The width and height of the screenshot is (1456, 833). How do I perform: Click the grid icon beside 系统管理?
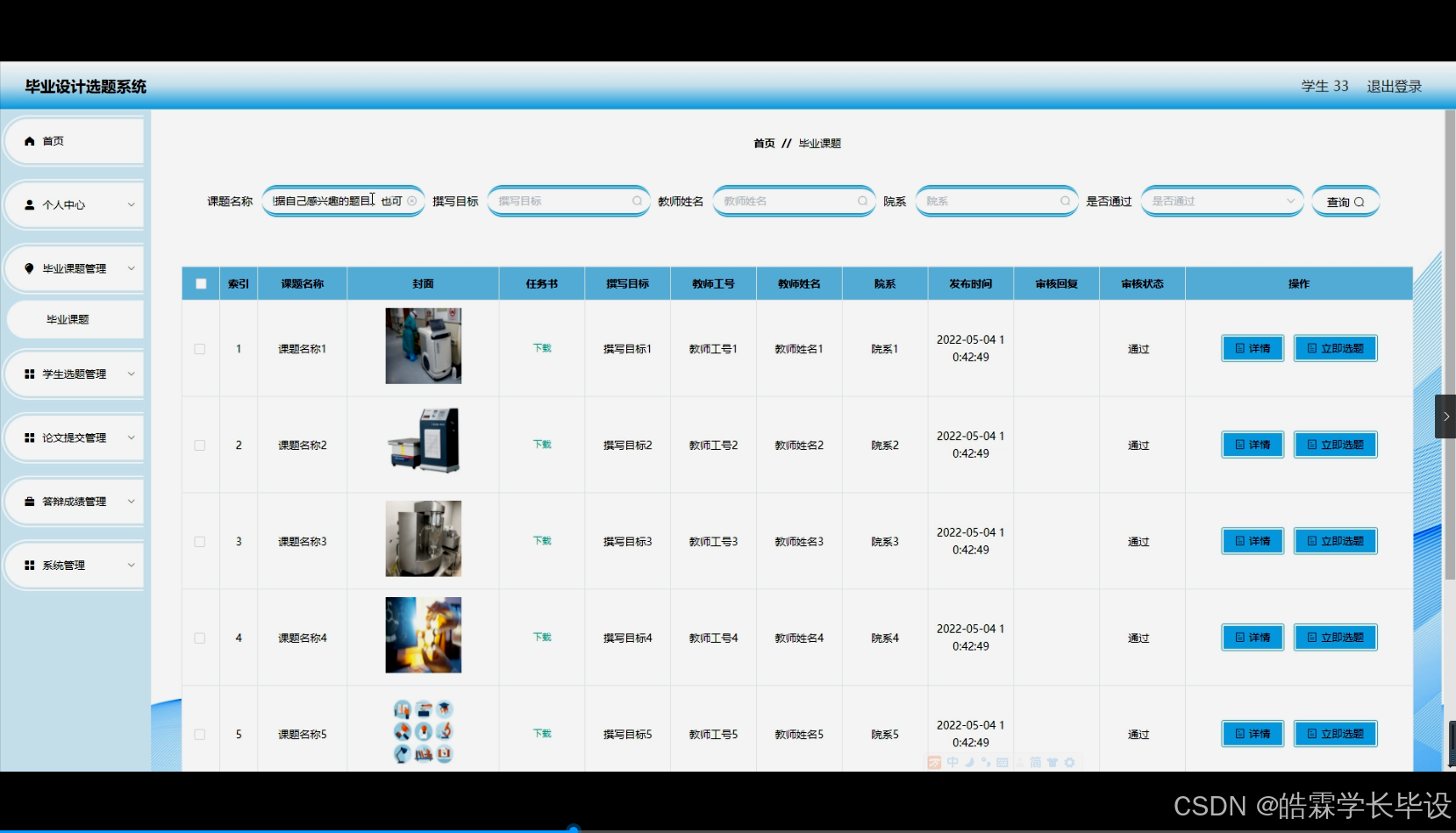click(x=30, y=566)
